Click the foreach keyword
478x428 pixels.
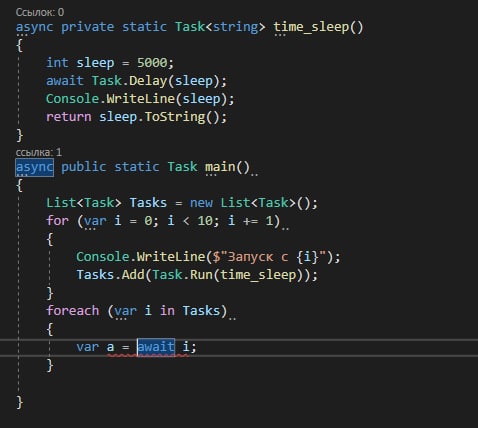pos(73,311)
